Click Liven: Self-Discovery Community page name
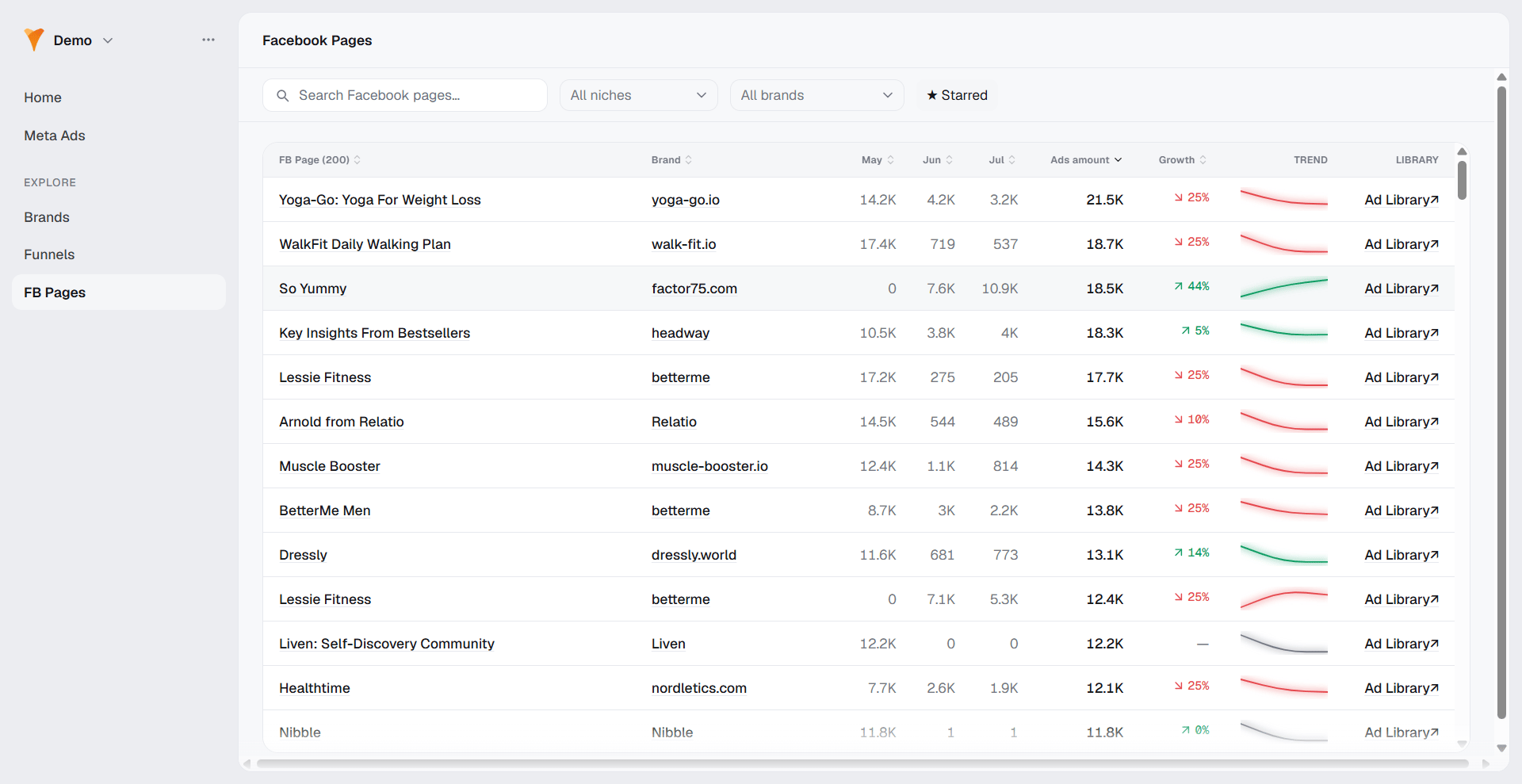The height and width of the screenshot is (784, 1522). 386,644
